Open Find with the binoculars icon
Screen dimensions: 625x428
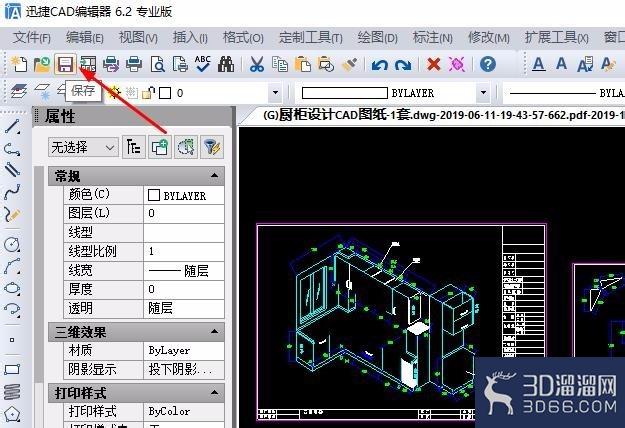226,64
